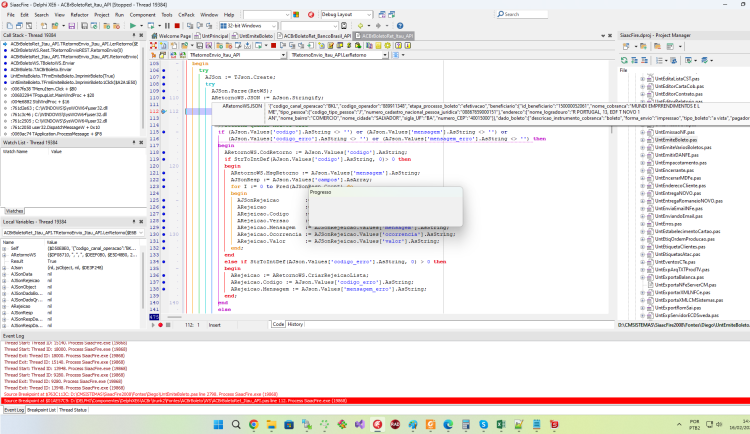Switch to the UntPrincipal editor tab
Screen dimensions: 750x434
(211, 36)
